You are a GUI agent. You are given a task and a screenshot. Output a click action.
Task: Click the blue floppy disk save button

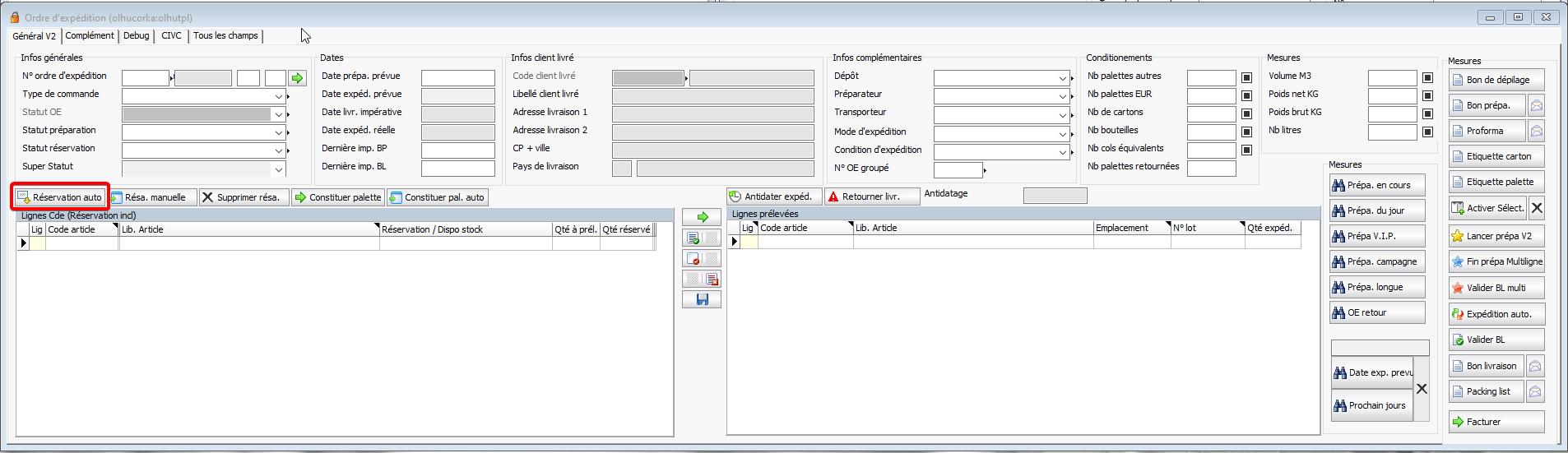[x=702, y=300]
